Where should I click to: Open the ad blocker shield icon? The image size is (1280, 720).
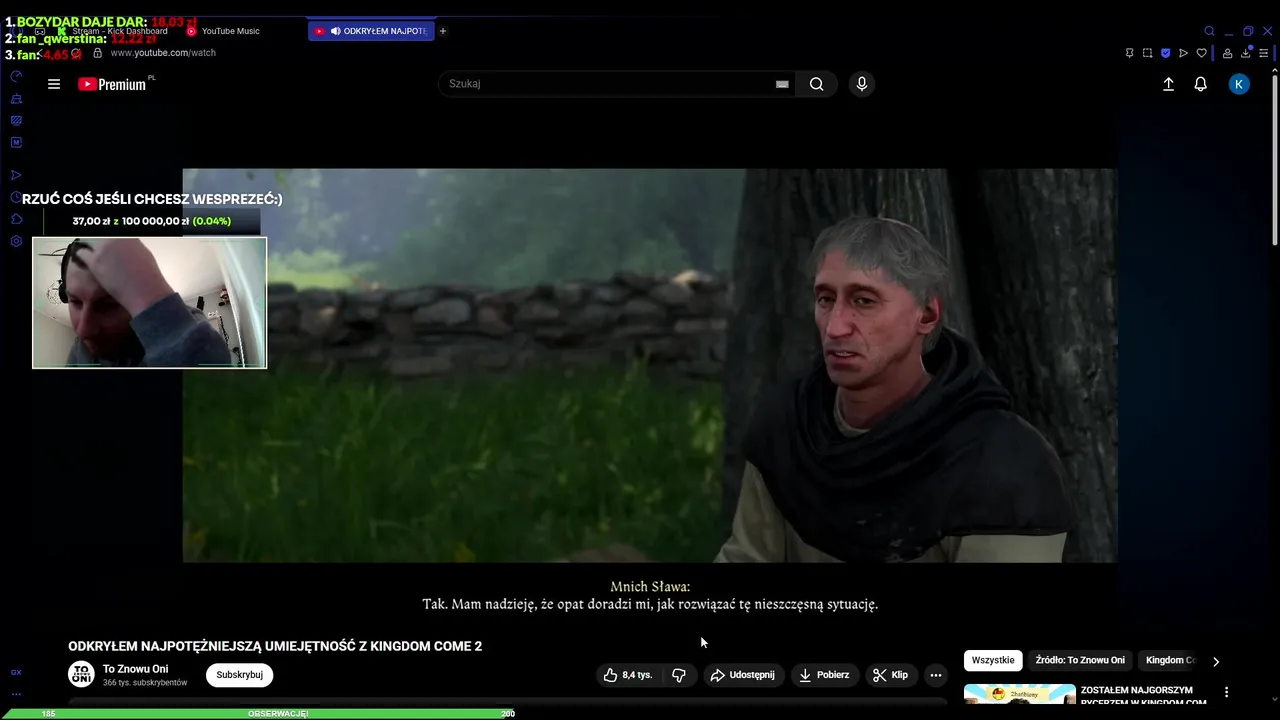(1166, 53)
